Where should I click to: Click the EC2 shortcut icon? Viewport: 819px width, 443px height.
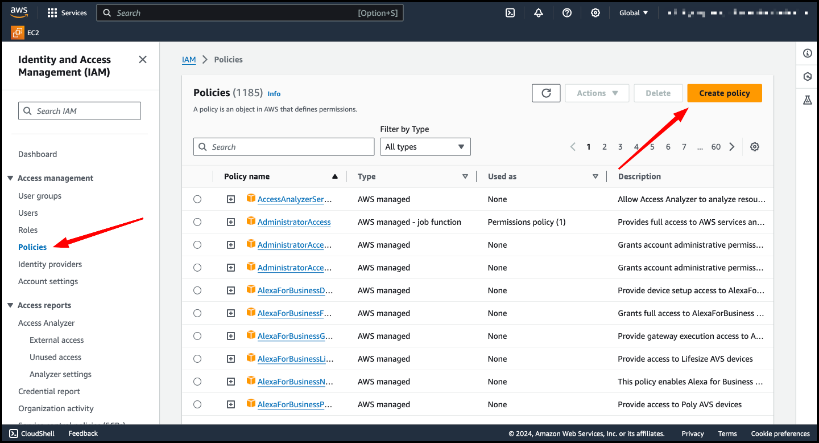[x=17, y=32]
